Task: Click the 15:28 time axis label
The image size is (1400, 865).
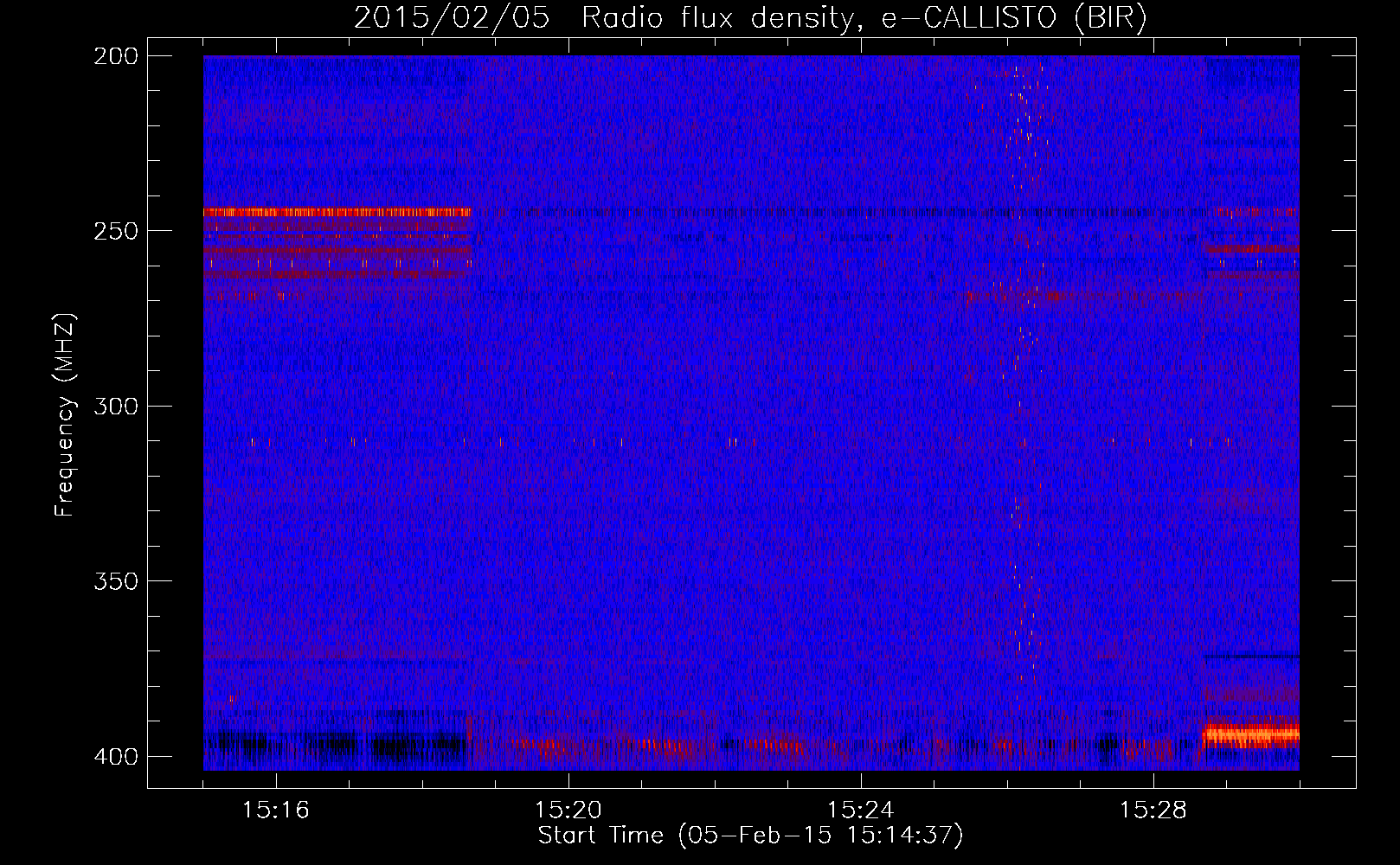Action: (x=1153, y=811)
